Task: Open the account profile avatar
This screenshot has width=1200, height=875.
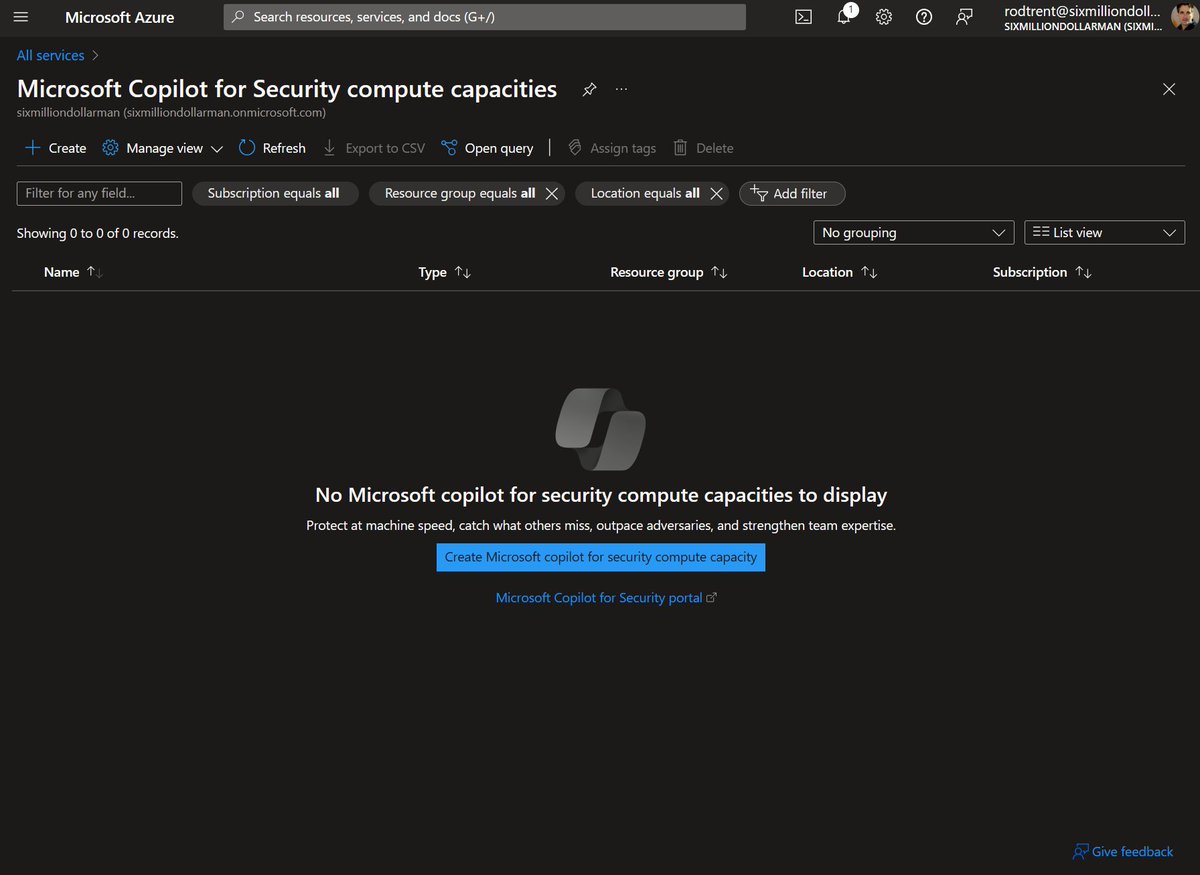Action: (x=1184, y=17)
